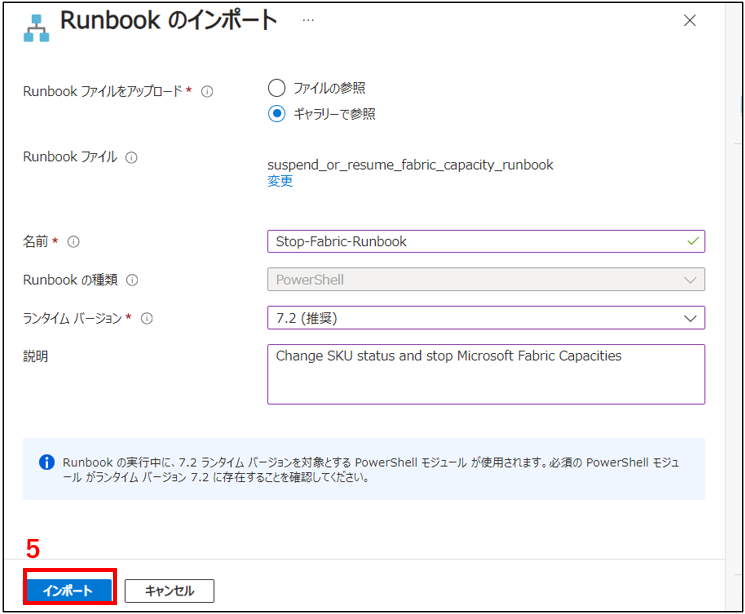Viewport: 745px width, 614px height.
Task: Click info icon next to ランタイム バージョン
Action: [x=147, y=318]
